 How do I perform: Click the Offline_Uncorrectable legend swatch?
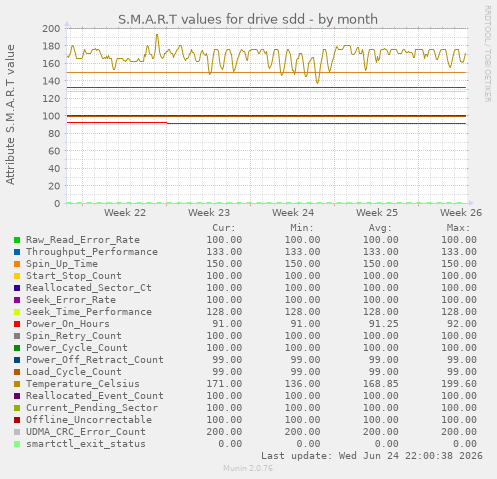[x=17, y=420]
